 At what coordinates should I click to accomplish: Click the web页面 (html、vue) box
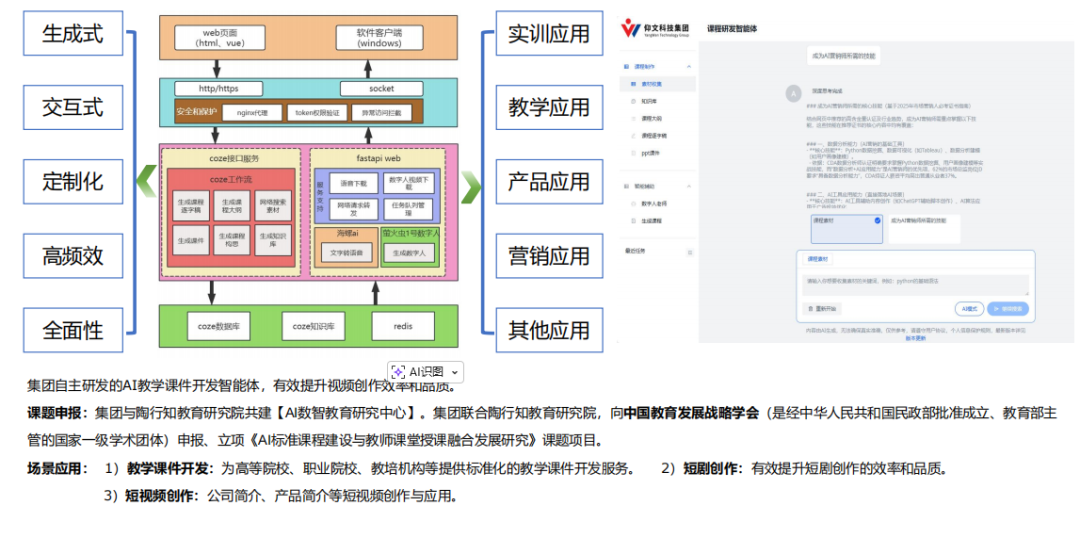220,37
